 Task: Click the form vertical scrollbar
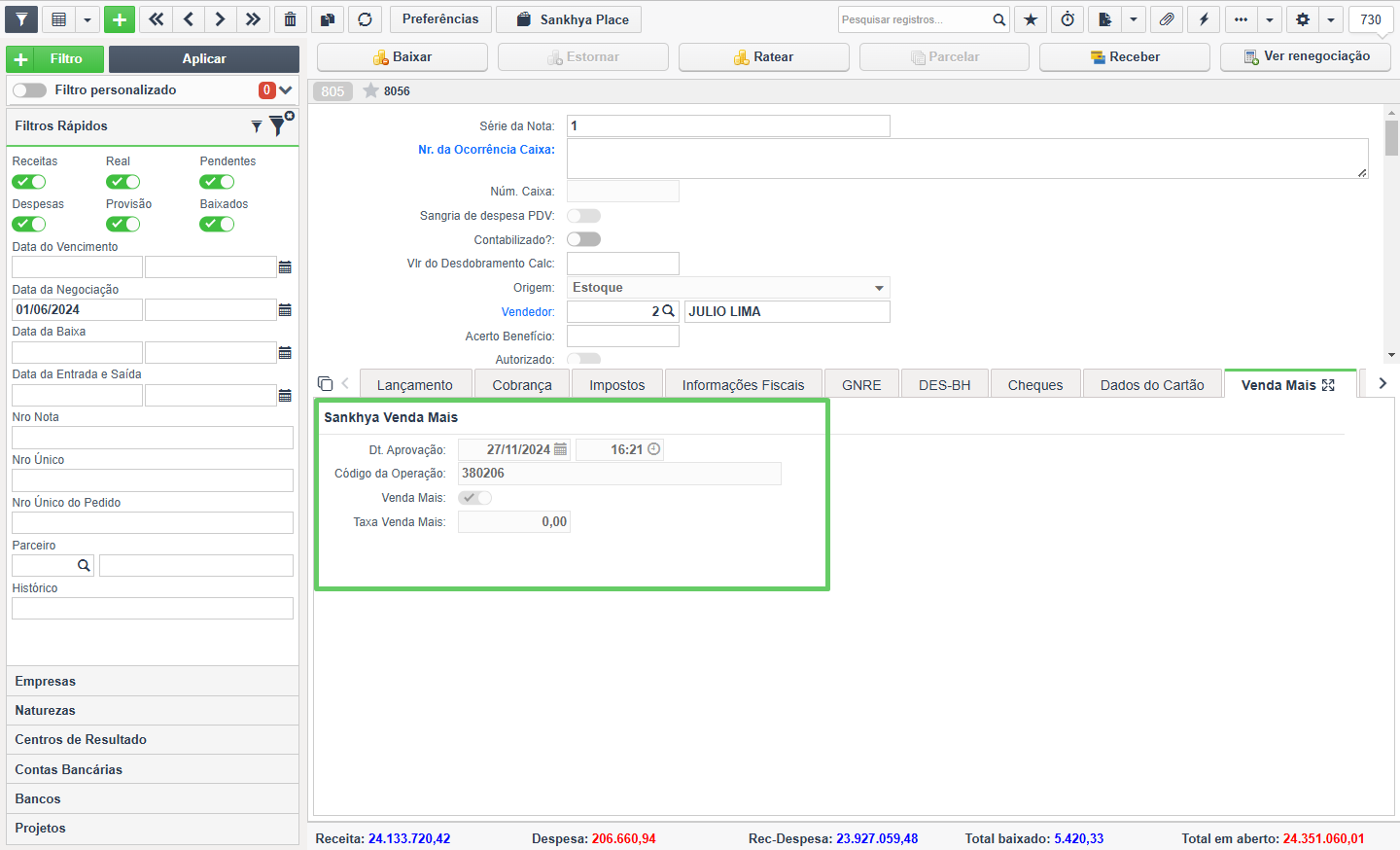(1392, 138)
